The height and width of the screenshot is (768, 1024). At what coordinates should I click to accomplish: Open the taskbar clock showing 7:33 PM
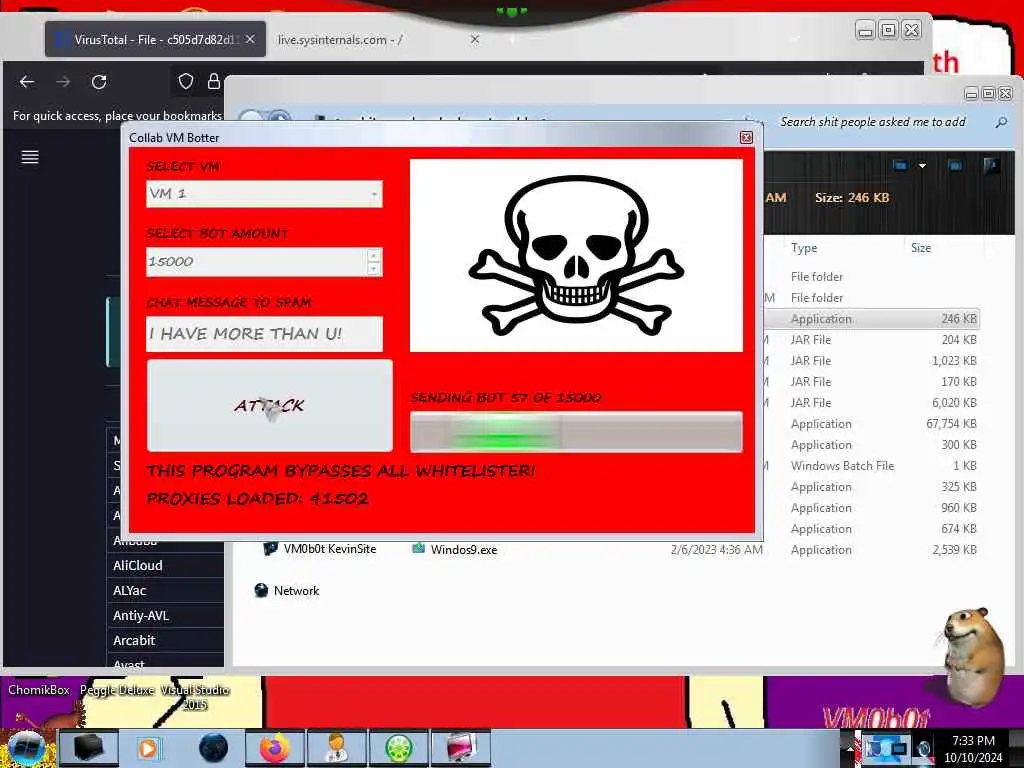tap(973, 749)
